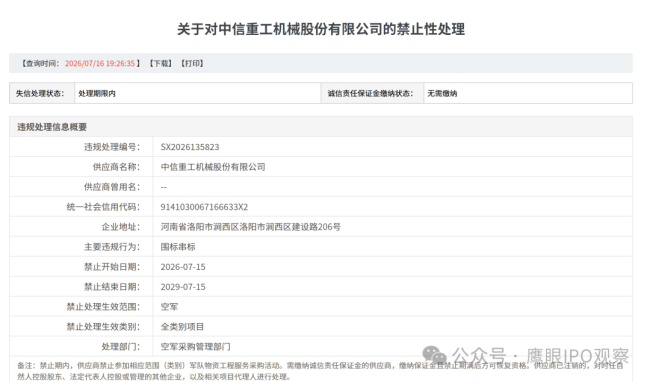Image resolution: width=650 pixels, height=382 pixels.
Task: Select the 围标串标 violation value
Action: point(178,247)
